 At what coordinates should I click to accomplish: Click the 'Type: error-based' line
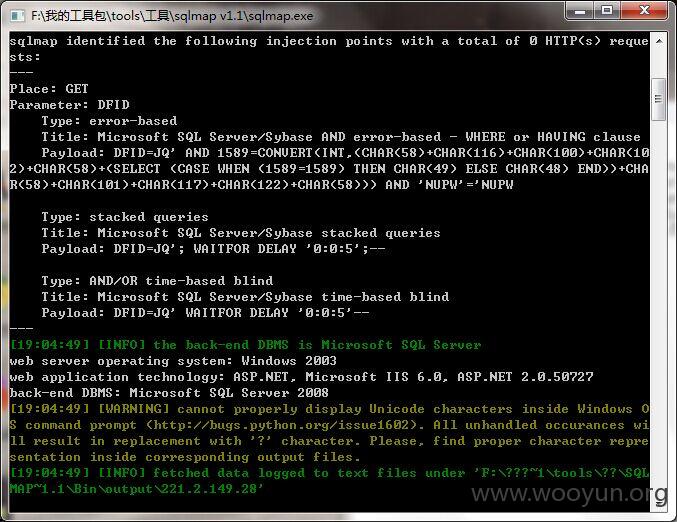pos(109,121)
